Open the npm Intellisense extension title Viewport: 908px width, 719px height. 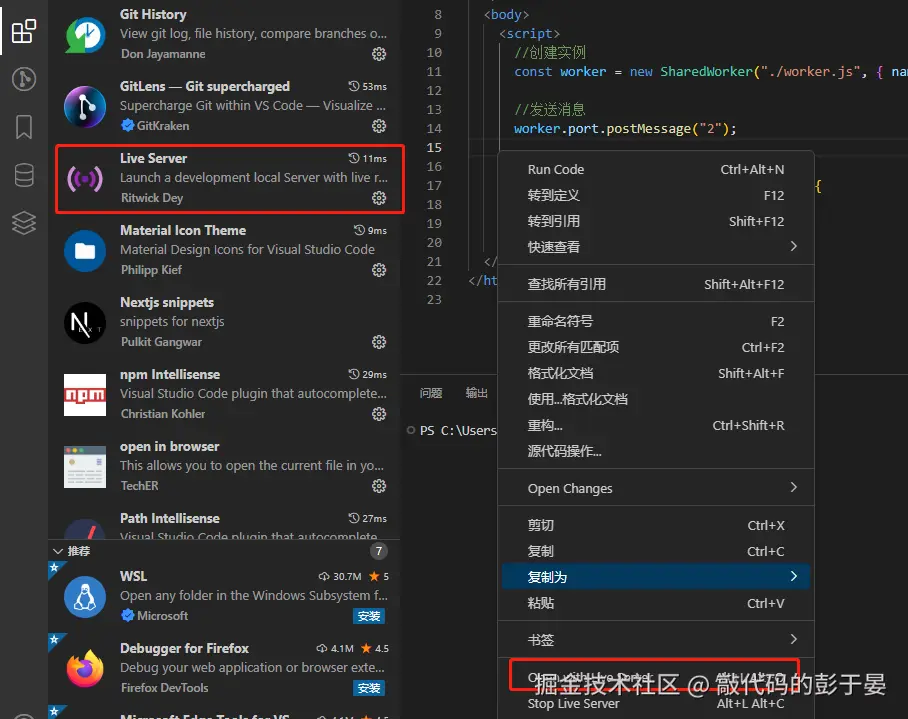170,375
